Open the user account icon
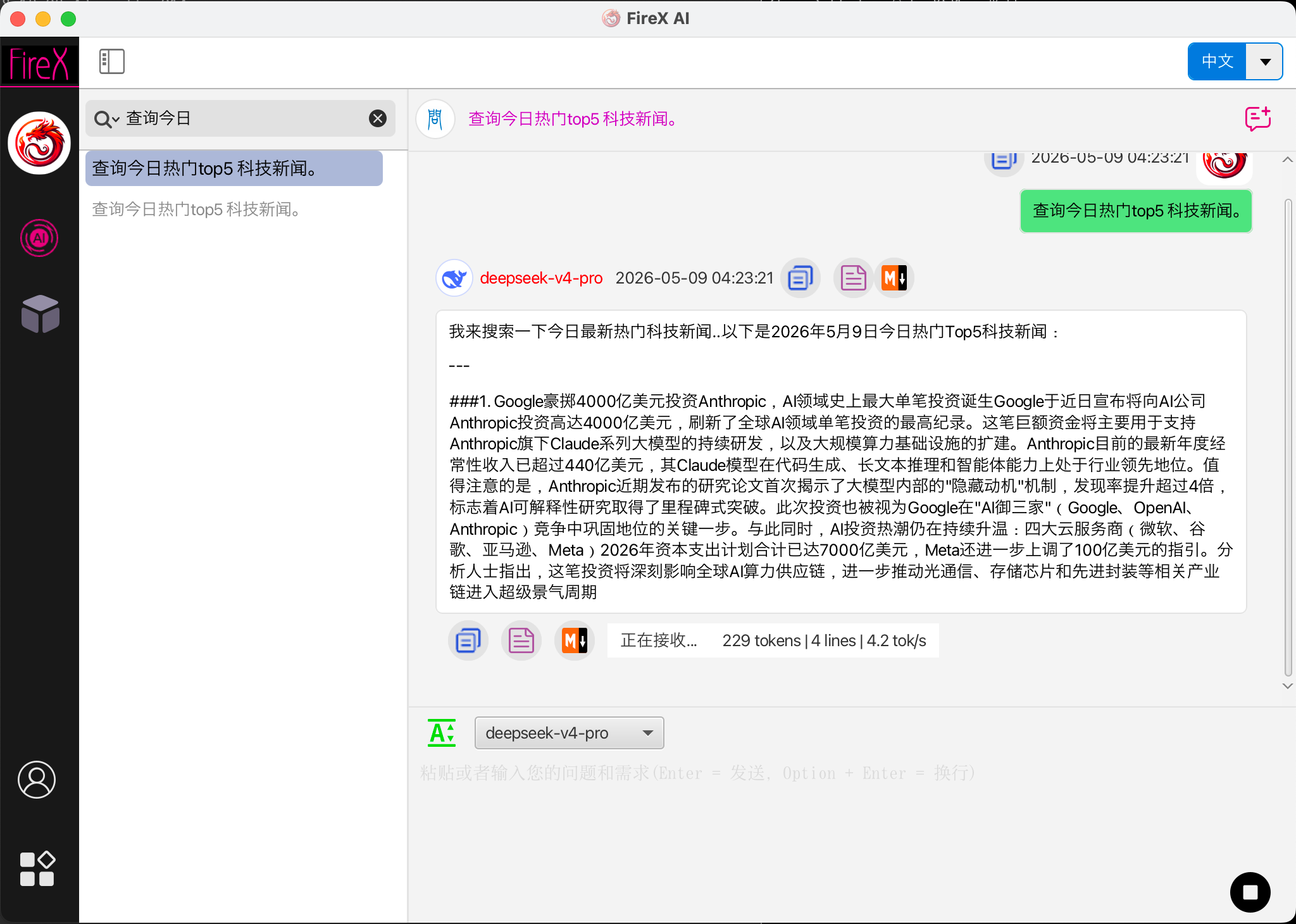The width and height of the screenshot is (1296, 924). tap(37, 780)
